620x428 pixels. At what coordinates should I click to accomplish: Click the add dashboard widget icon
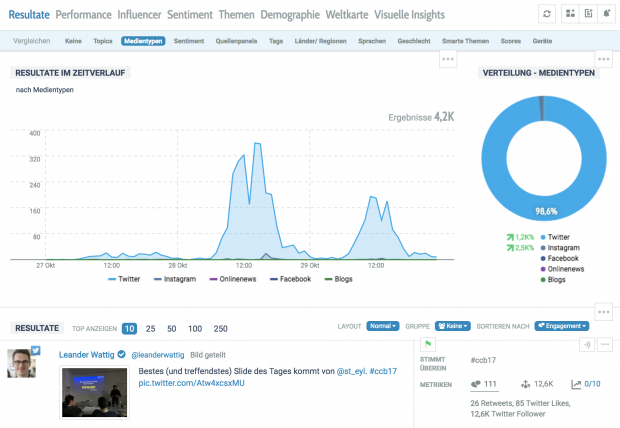click(x=569, y=14)
